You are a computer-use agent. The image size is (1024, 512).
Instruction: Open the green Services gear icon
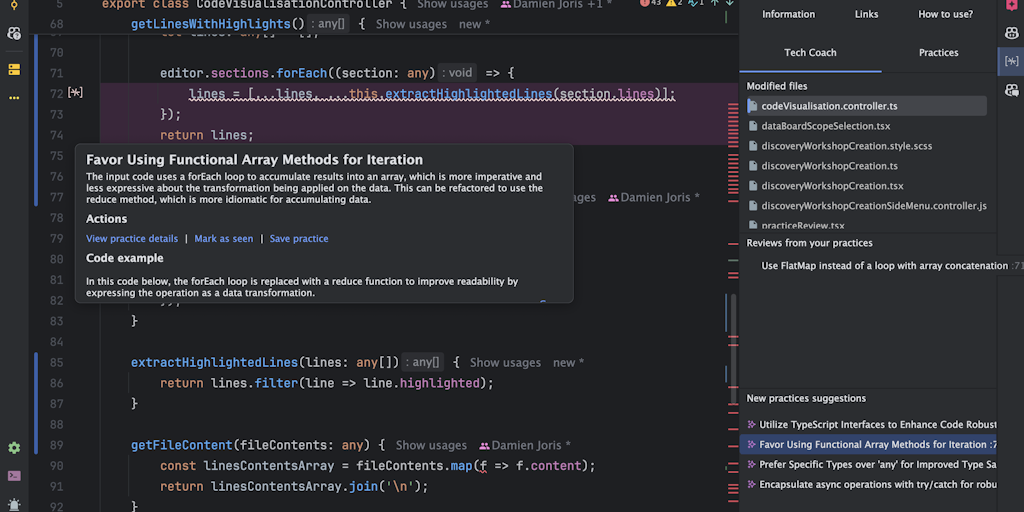click(14, 448)
